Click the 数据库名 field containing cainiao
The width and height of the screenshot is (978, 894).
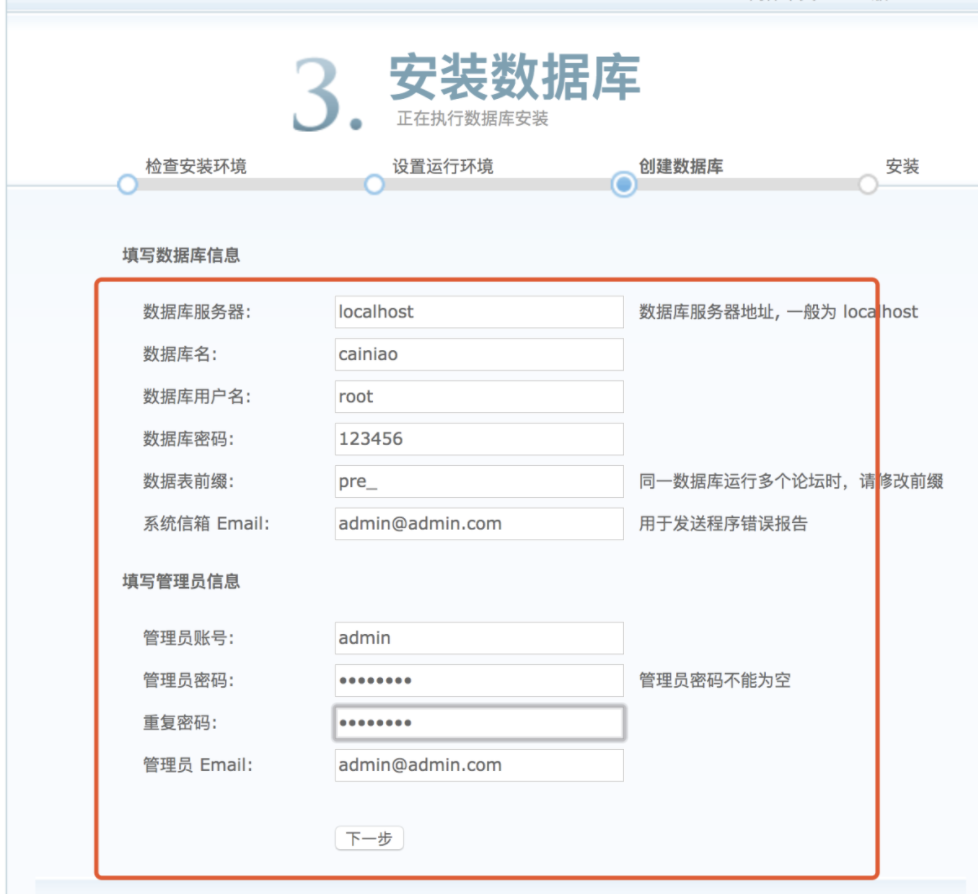coord(479,354)
